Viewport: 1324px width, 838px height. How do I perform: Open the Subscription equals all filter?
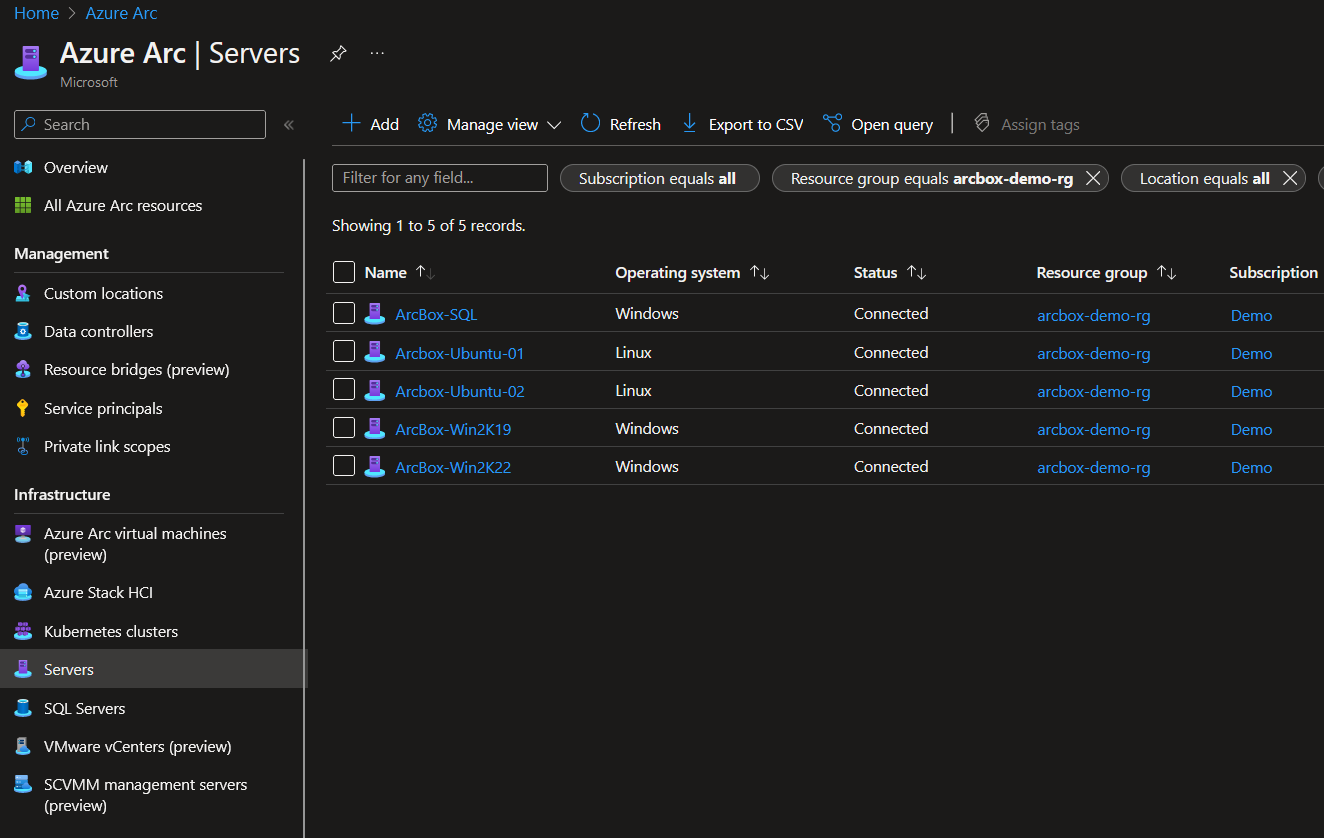point(660,178)
